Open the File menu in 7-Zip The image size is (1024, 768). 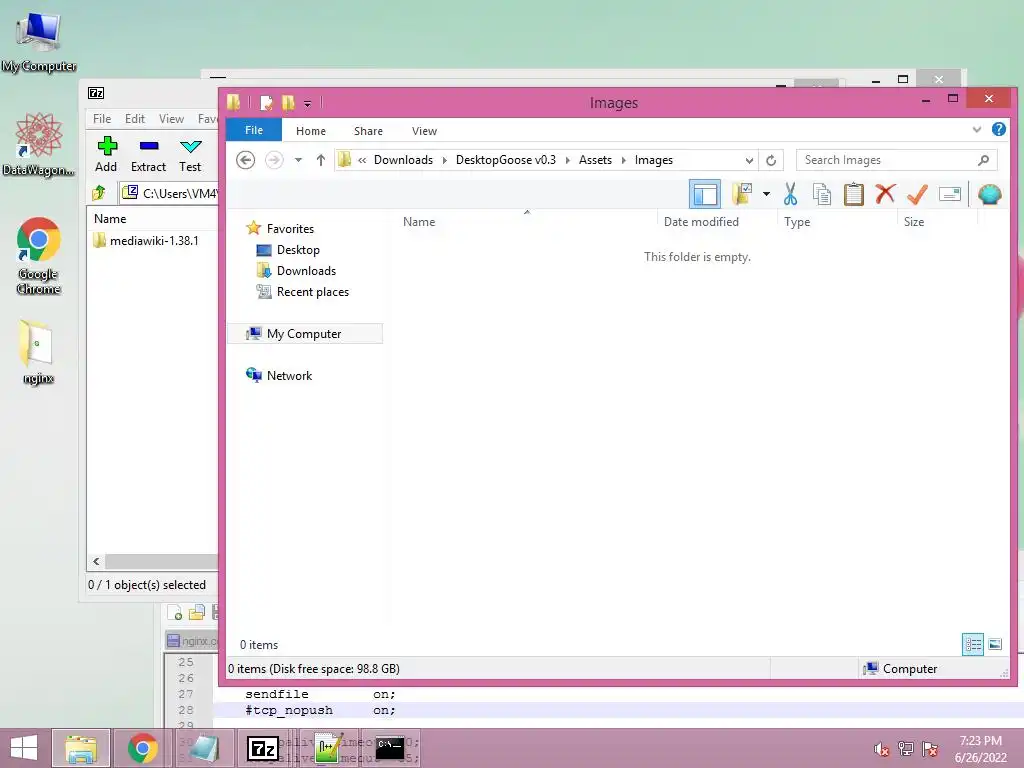(102, 119)
